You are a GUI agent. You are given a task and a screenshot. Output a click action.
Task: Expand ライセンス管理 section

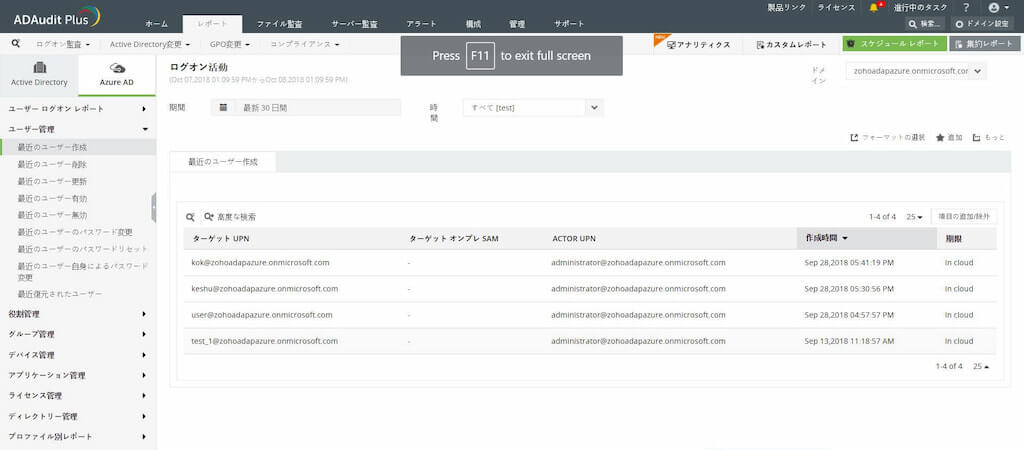[x=78, y=396]
